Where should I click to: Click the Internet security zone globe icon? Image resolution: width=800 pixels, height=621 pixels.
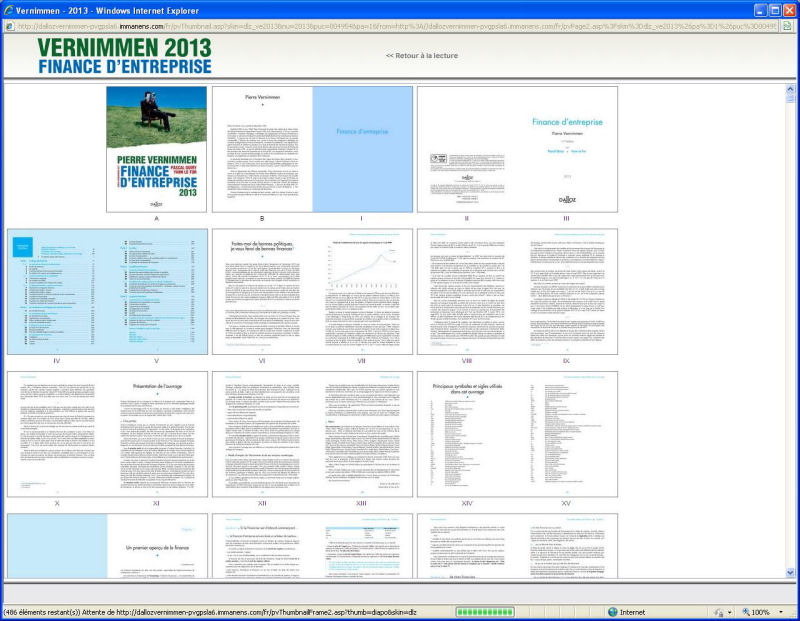pos(613,612)
